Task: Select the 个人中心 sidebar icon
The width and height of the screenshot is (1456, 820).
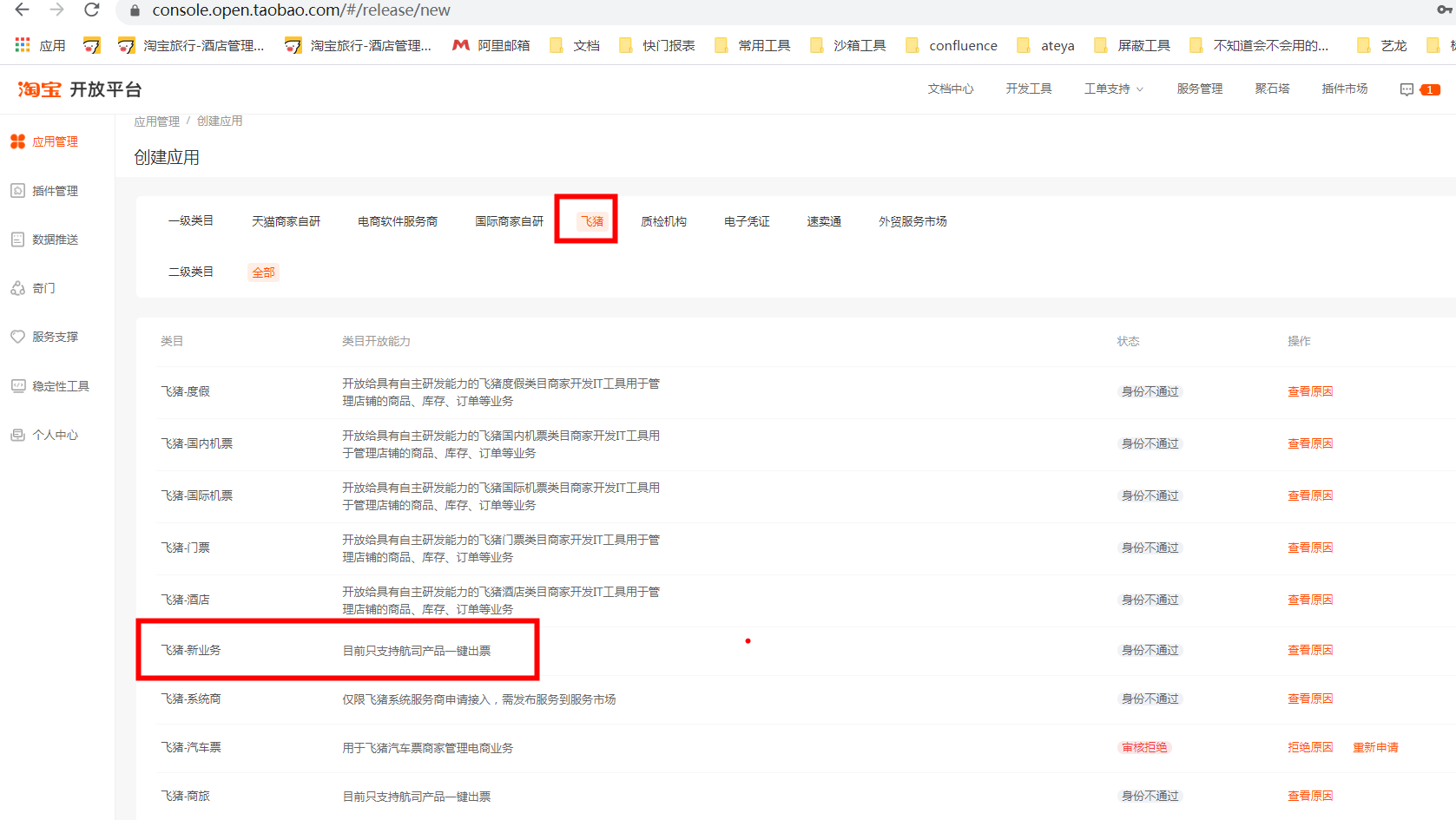Action: tap(17, 435)
